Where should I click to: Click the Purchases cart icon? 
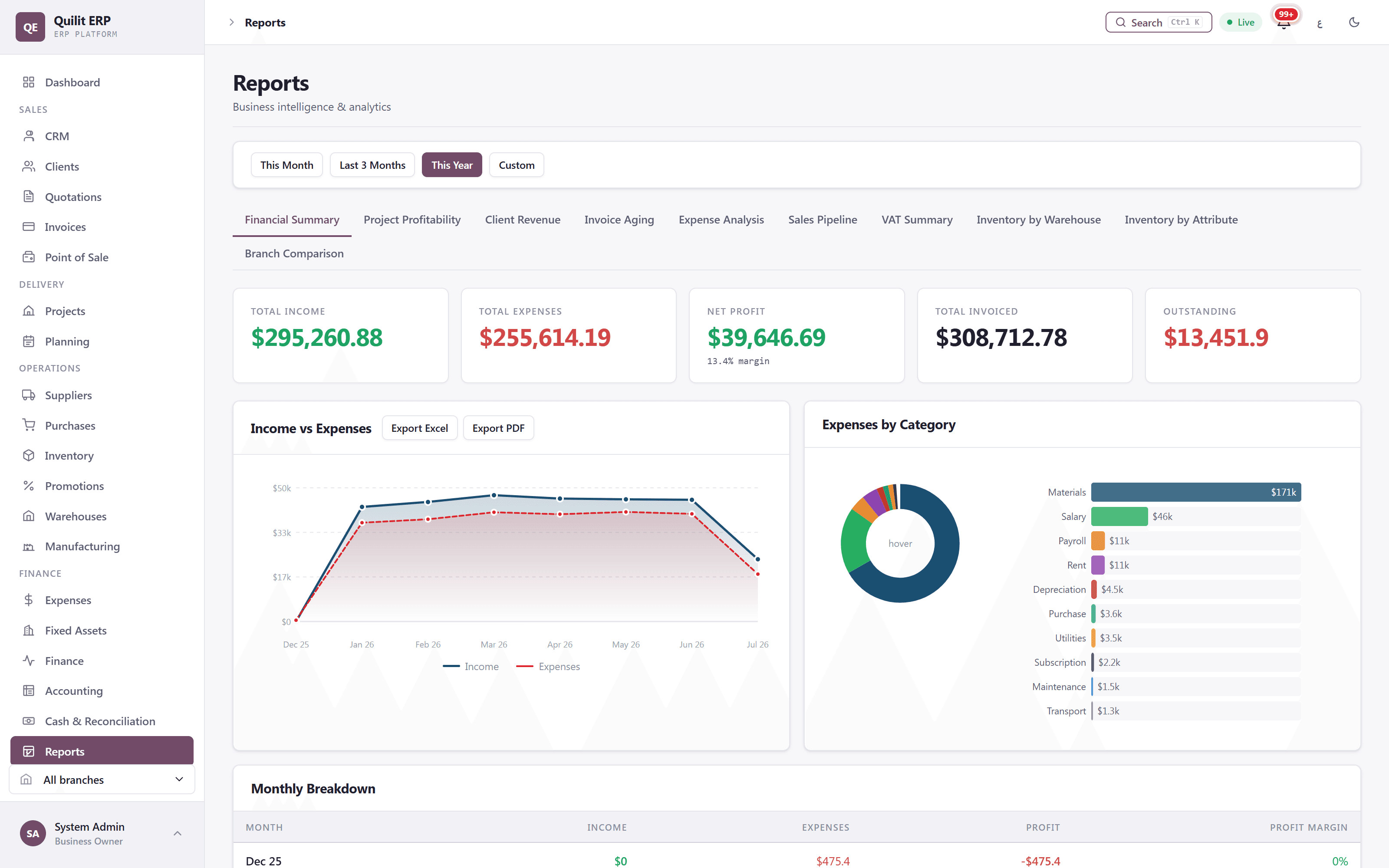(29, 425)
